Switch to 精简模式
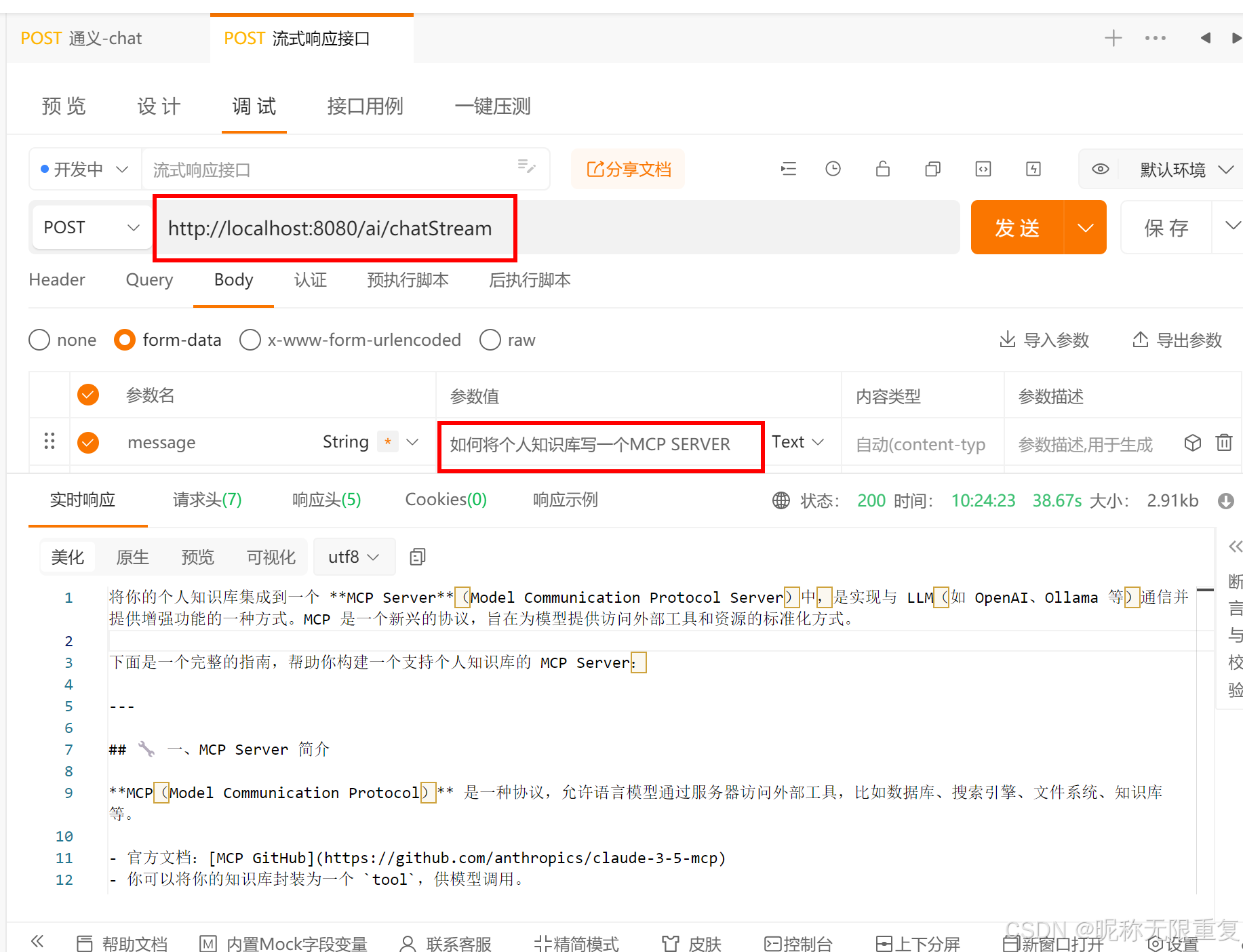This screenshot has height=952, width=1243. point(576,943)
